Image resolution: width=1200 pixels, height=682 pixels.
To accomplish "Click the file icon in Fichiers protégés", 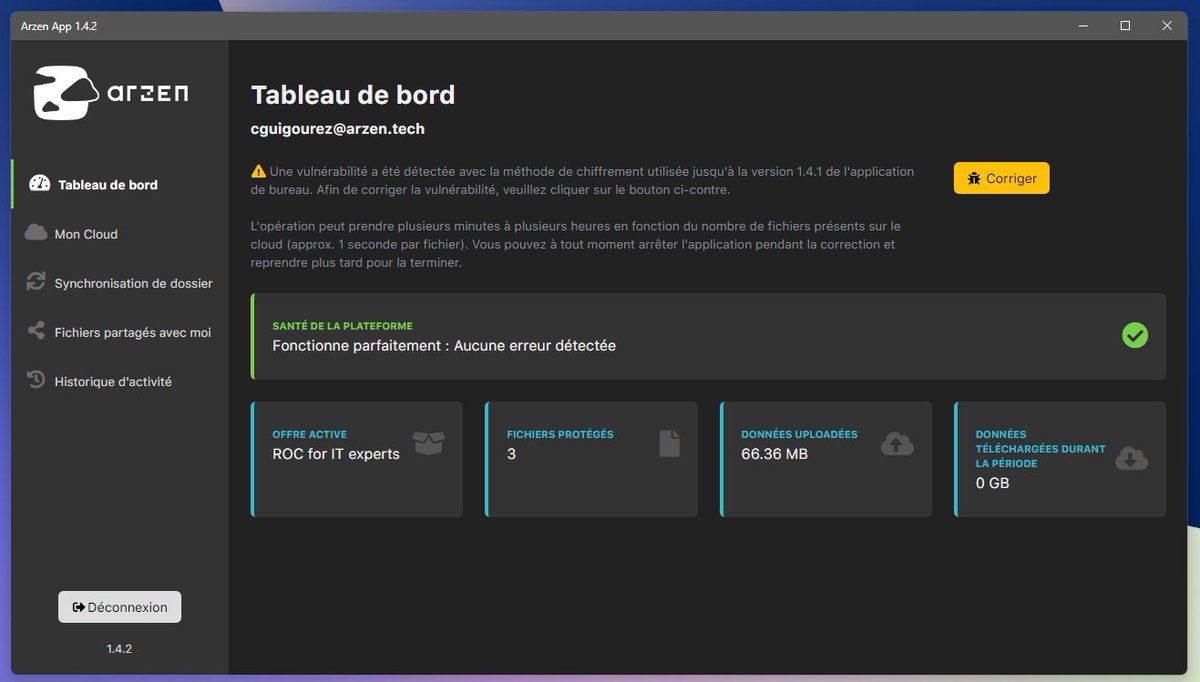I will (670, 443).
